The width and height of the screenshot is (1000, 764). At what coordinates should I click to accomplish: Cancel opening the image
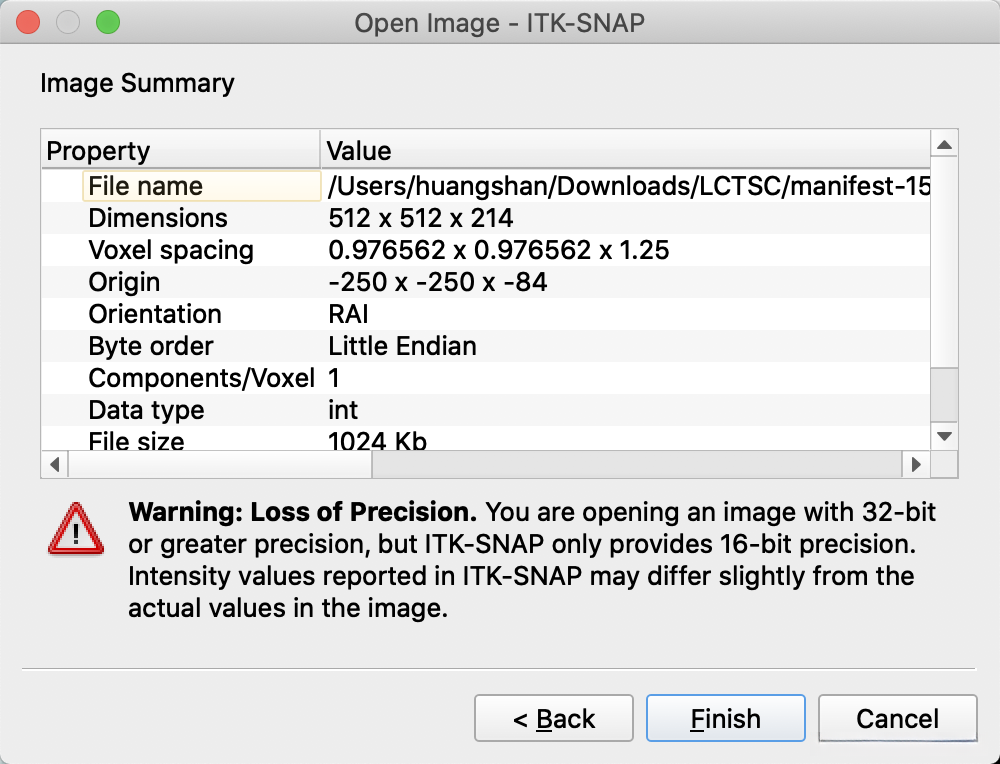pyautogui.click(x=897, y=719)
